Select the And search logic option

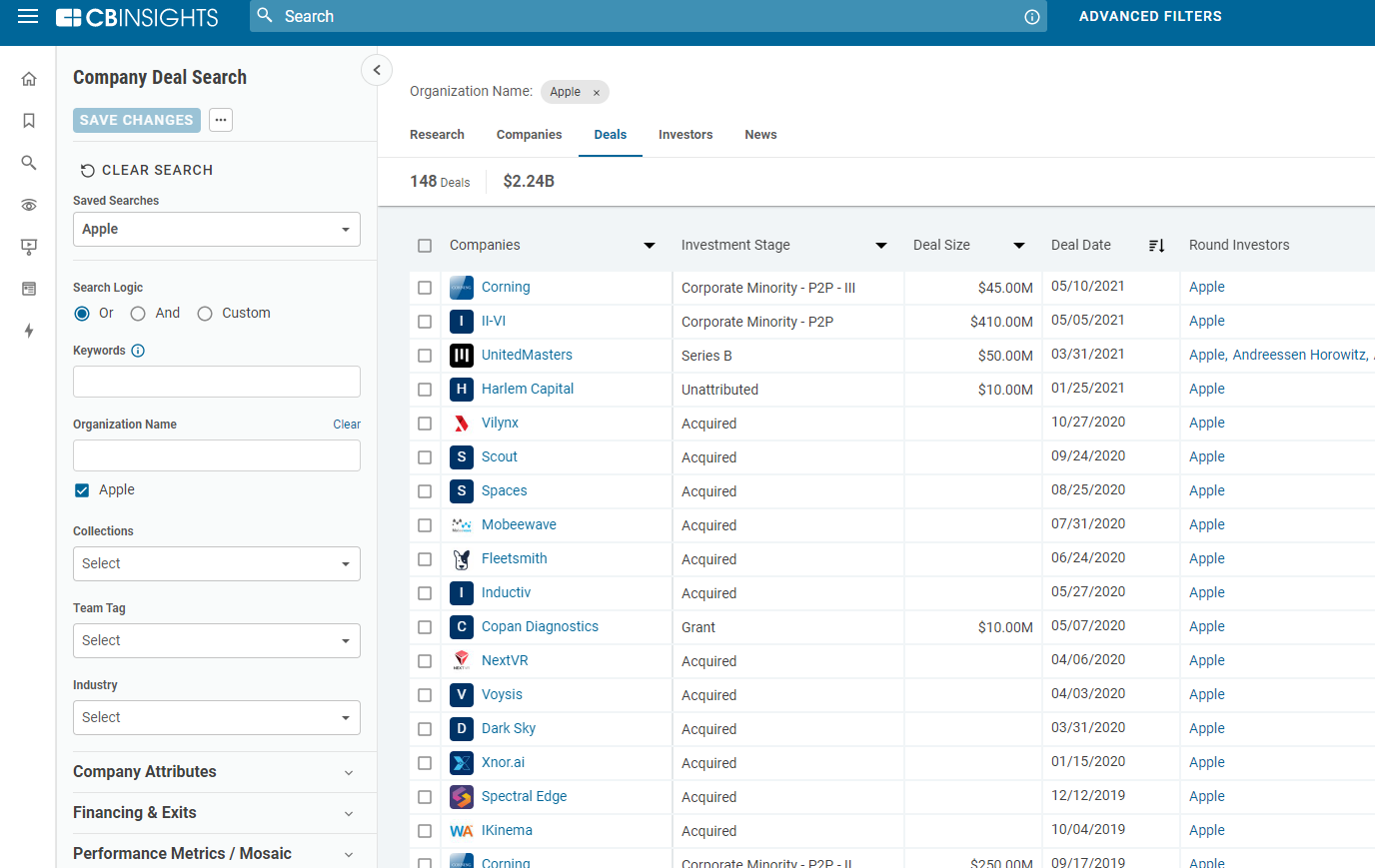pos(138,314)
